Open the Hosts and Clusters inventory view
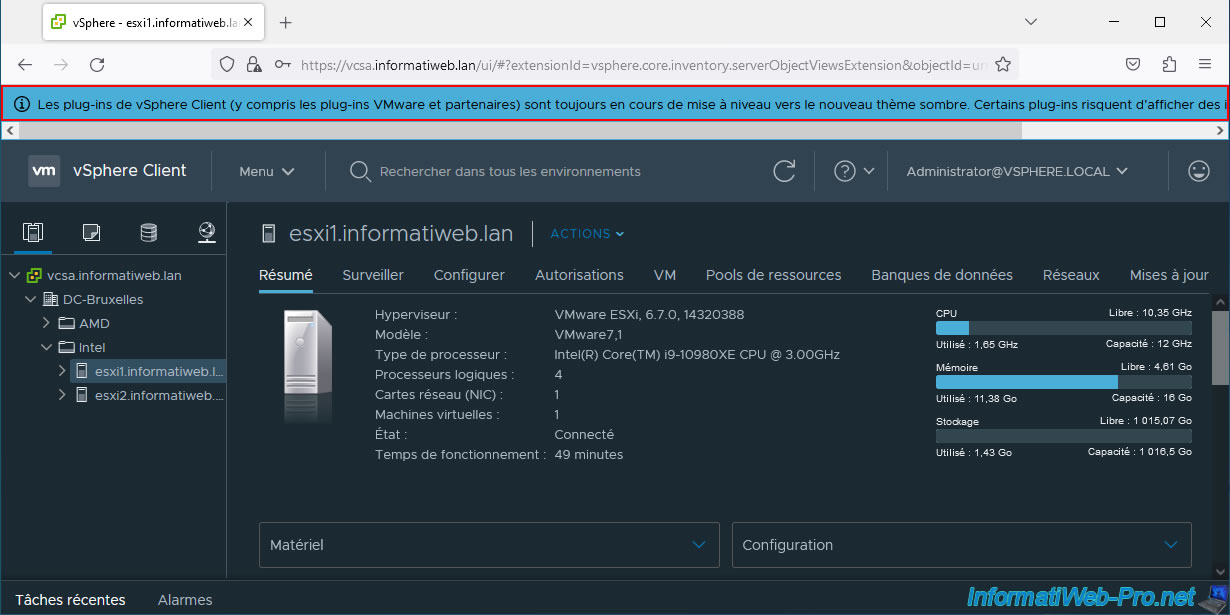 pyautogui.click(x=33, y=233)
